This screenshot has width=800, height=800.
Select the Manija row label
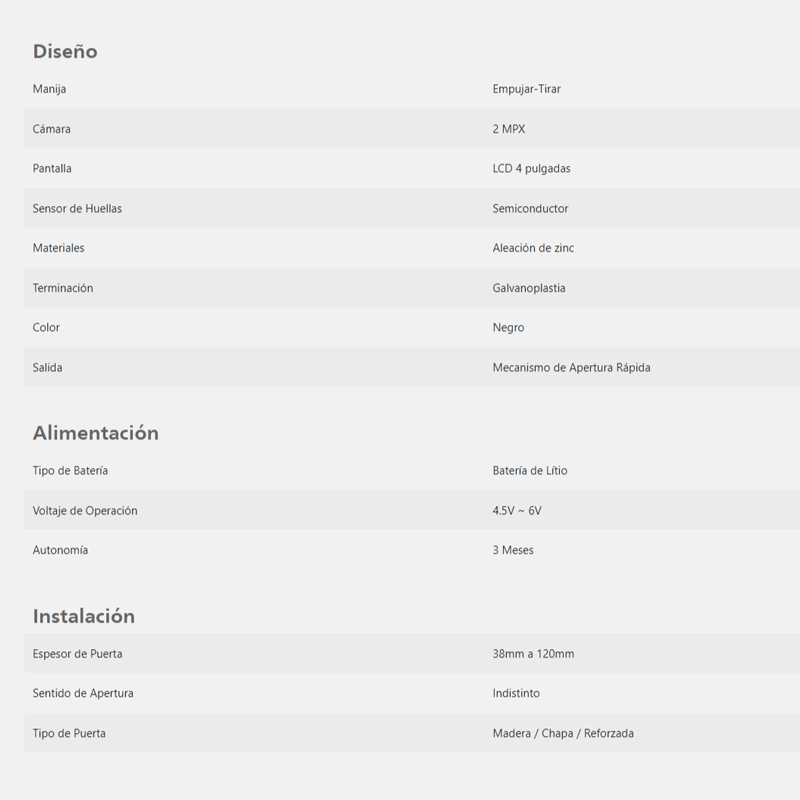point(49,89)
